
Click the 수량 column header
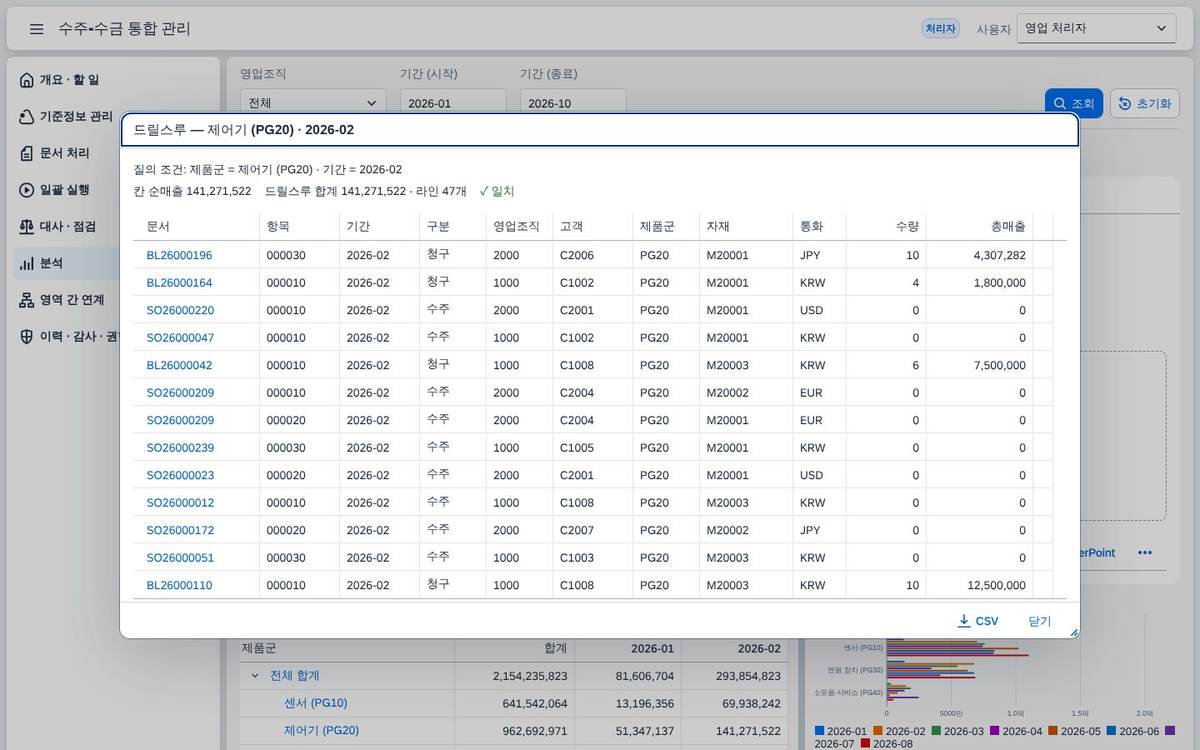point(886,226)
